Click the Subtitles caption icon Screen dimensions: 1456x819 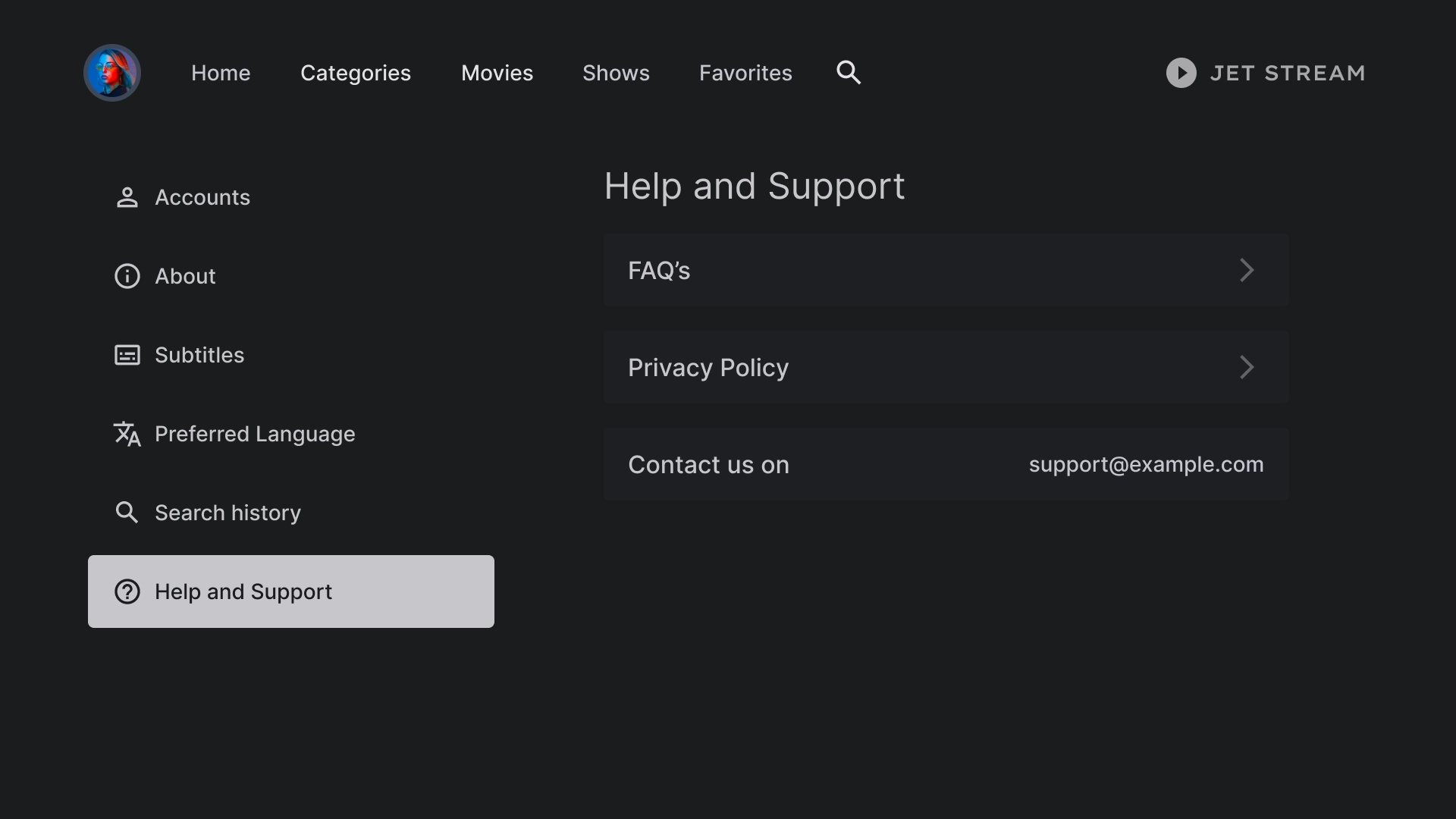[x=127, y=355]
